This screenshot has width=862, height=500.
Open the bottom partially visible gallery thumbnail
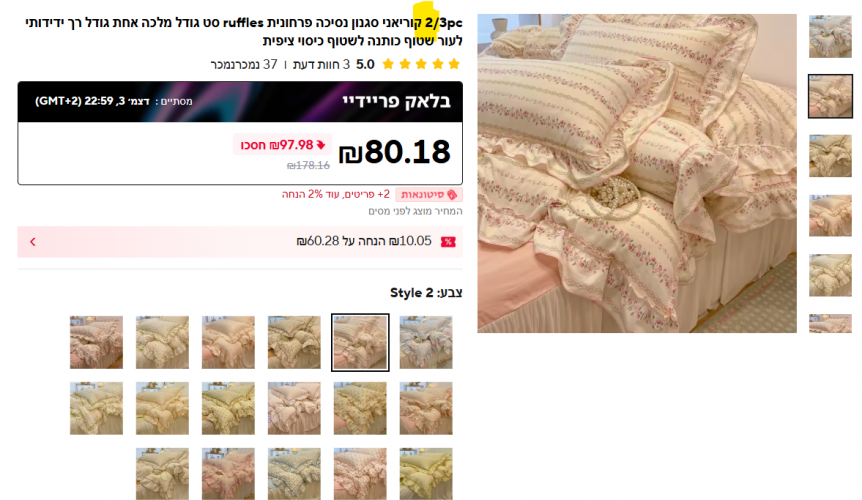pos(830,324)
